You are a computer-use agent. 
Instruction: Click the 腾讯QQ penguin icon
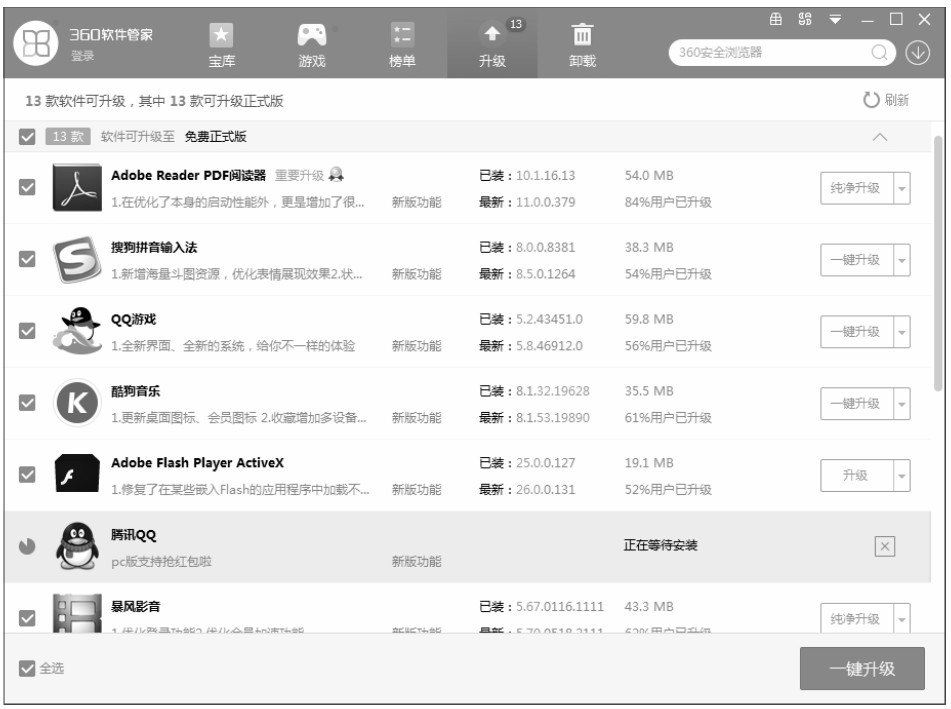pyautogui.click(x=77, y=546)
